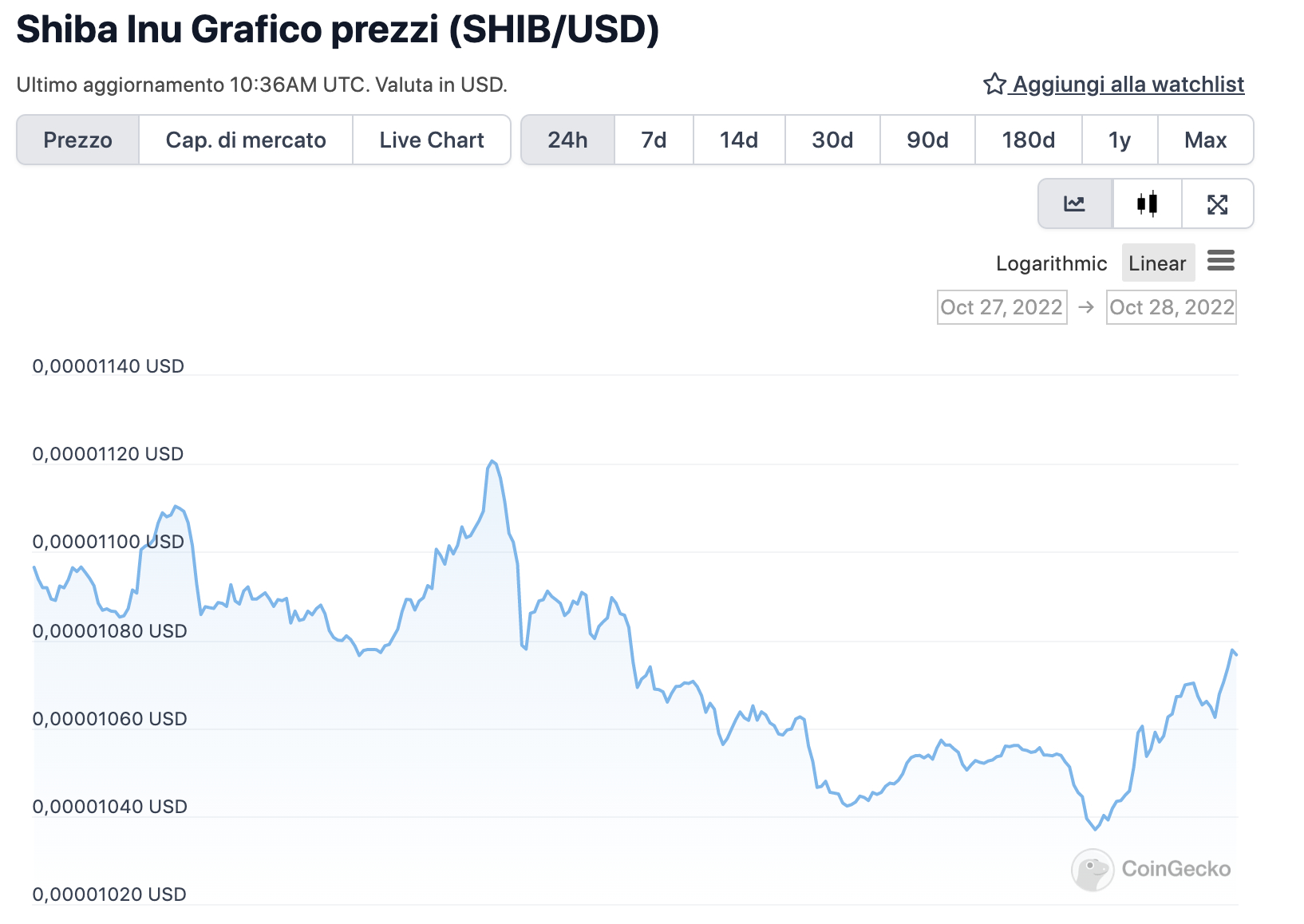Screen dimensions: 1304x924
Task: Click the star icon beside watchlist link
Action: pyautogui.click(x=994, y=84)
